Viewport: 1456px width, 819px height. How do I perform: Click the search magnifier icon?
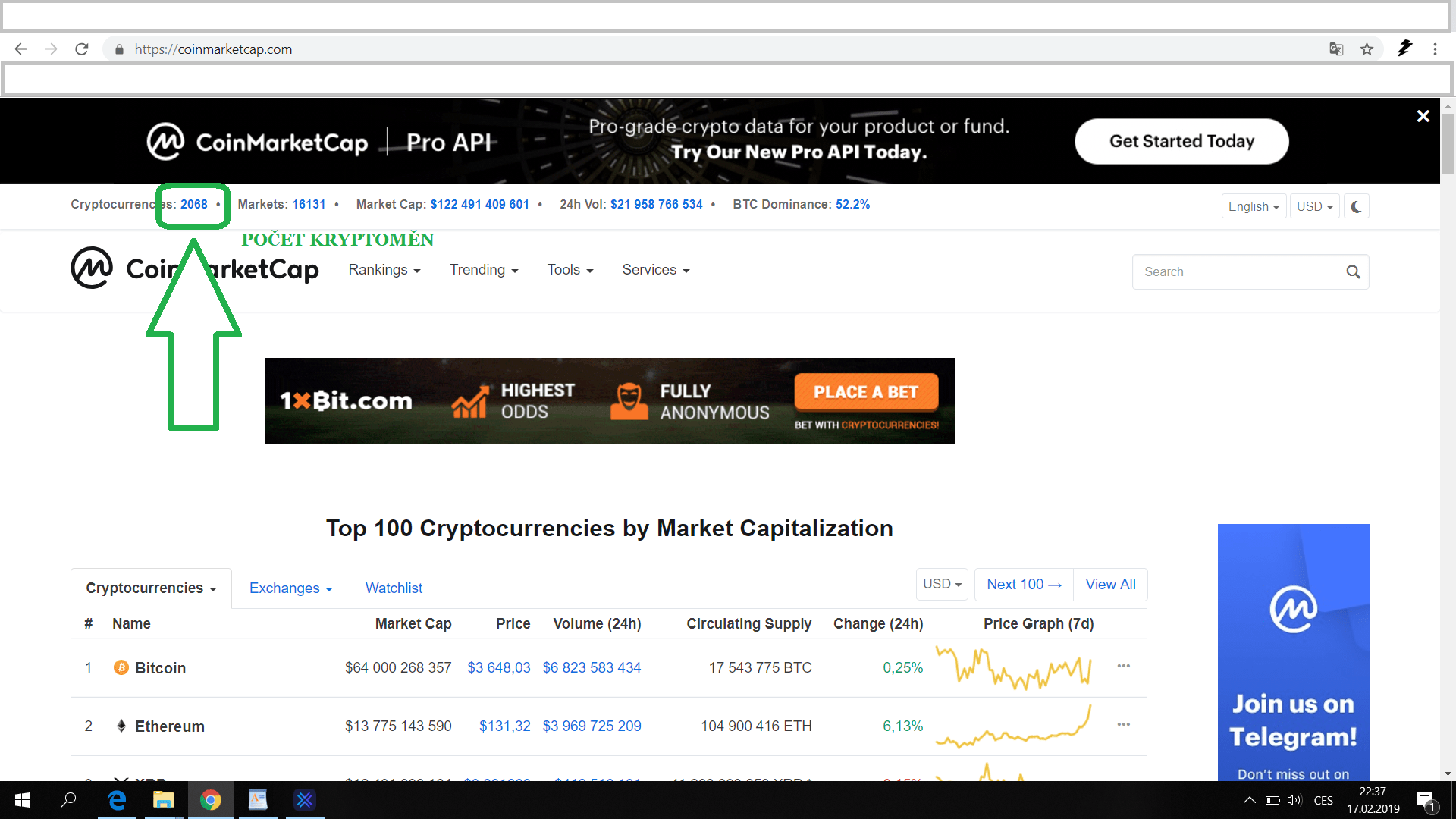pos(1353,271)
